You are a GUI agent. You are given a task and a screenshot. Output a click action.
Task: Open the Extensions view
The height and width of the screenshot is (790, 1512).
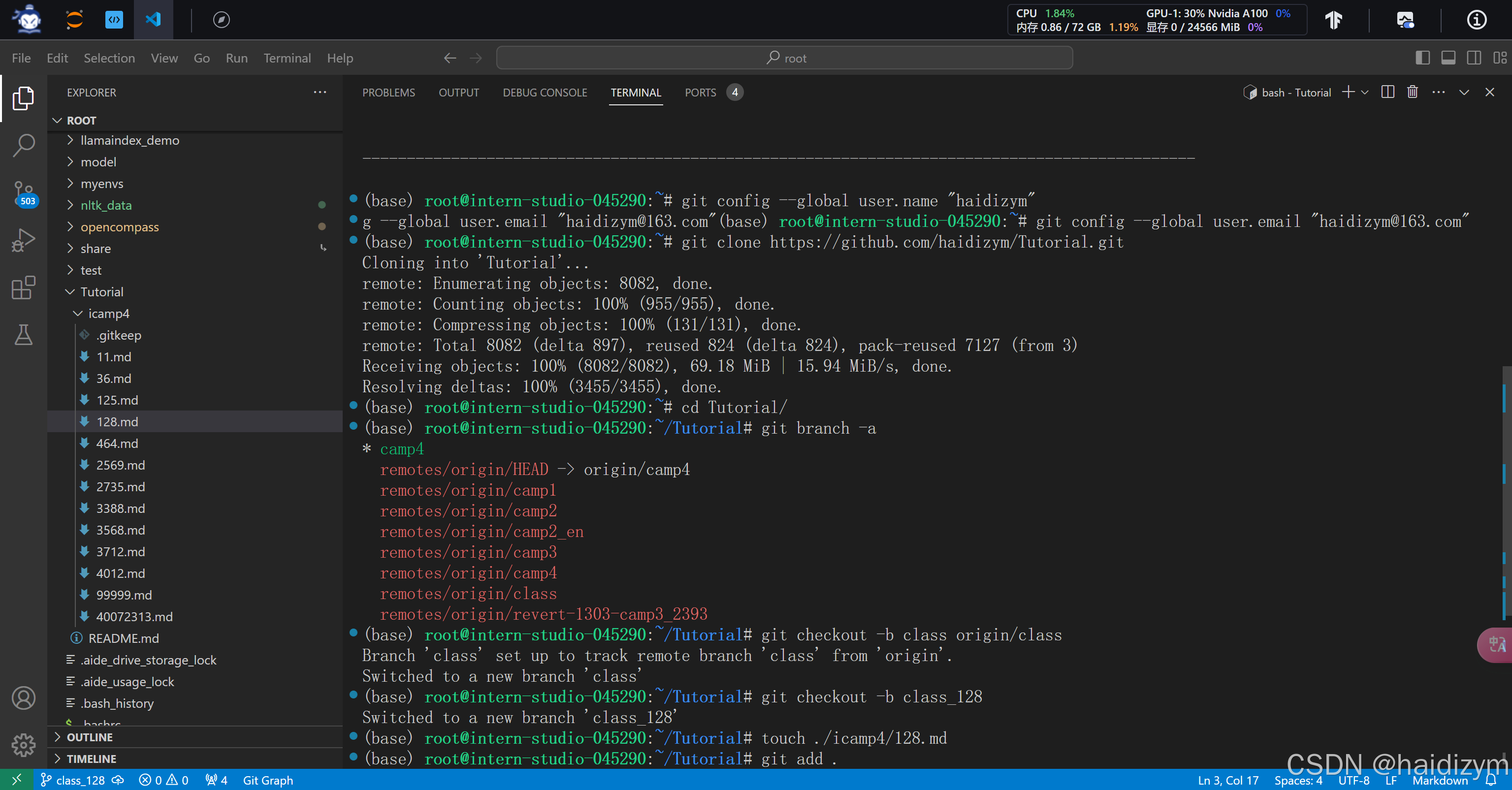(24, 287)
